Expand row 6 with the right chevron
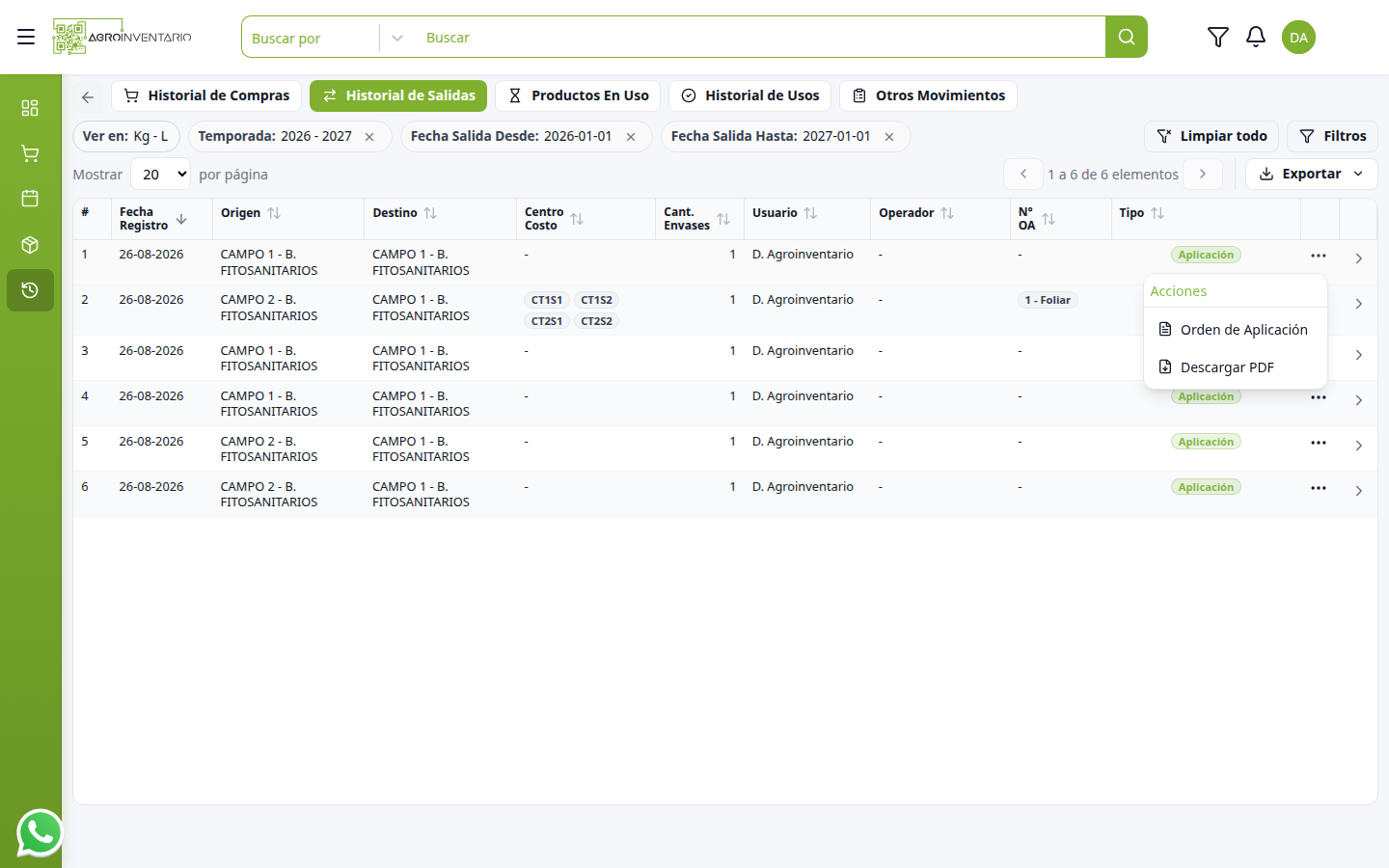Image resolution: width=1389 pixels, height=868 pixels. point(1358,491)
